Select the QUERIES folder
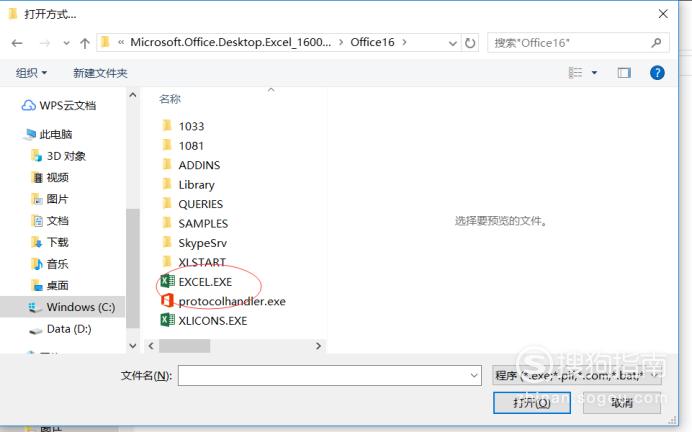 click(x=192, y=204)
